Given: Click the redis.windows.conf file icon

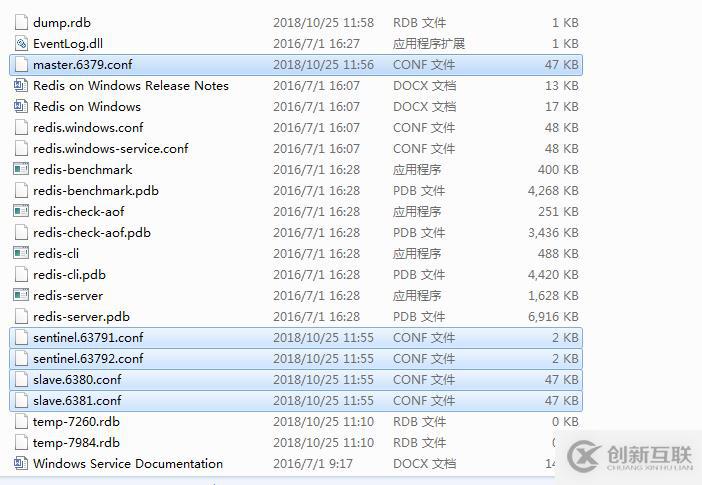Looking at the screenshot, I should click(x=21, y=128).
